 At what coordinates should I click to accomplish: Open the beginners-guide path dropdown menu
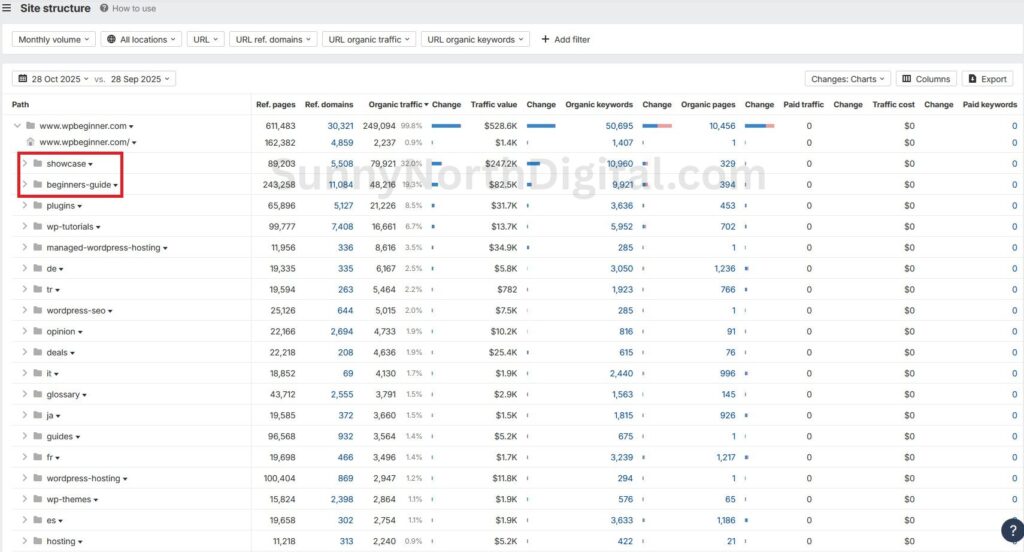[x=116, y=185]
